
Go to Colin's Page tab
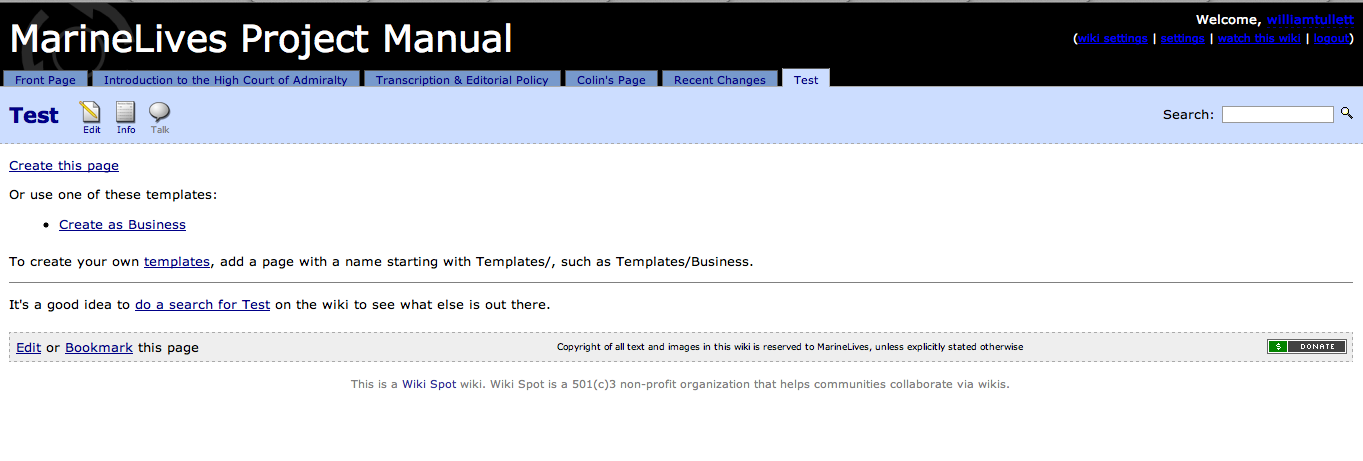click(x=611, y=80)
